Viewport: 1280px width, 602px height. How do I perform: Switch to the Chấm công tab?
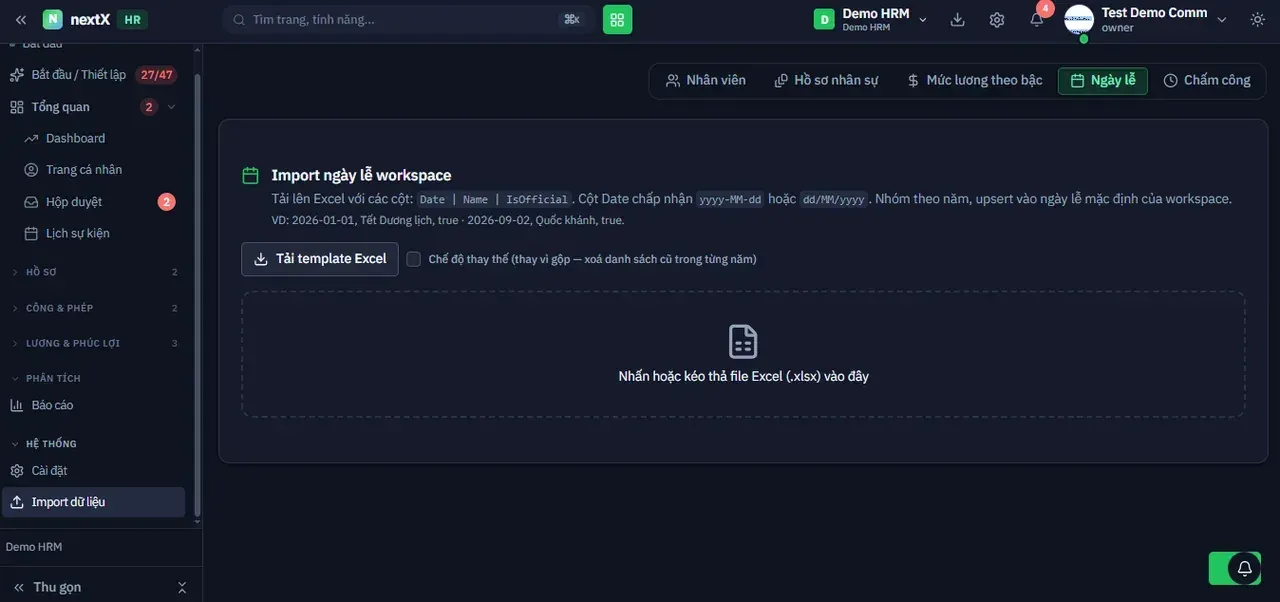1207,81
